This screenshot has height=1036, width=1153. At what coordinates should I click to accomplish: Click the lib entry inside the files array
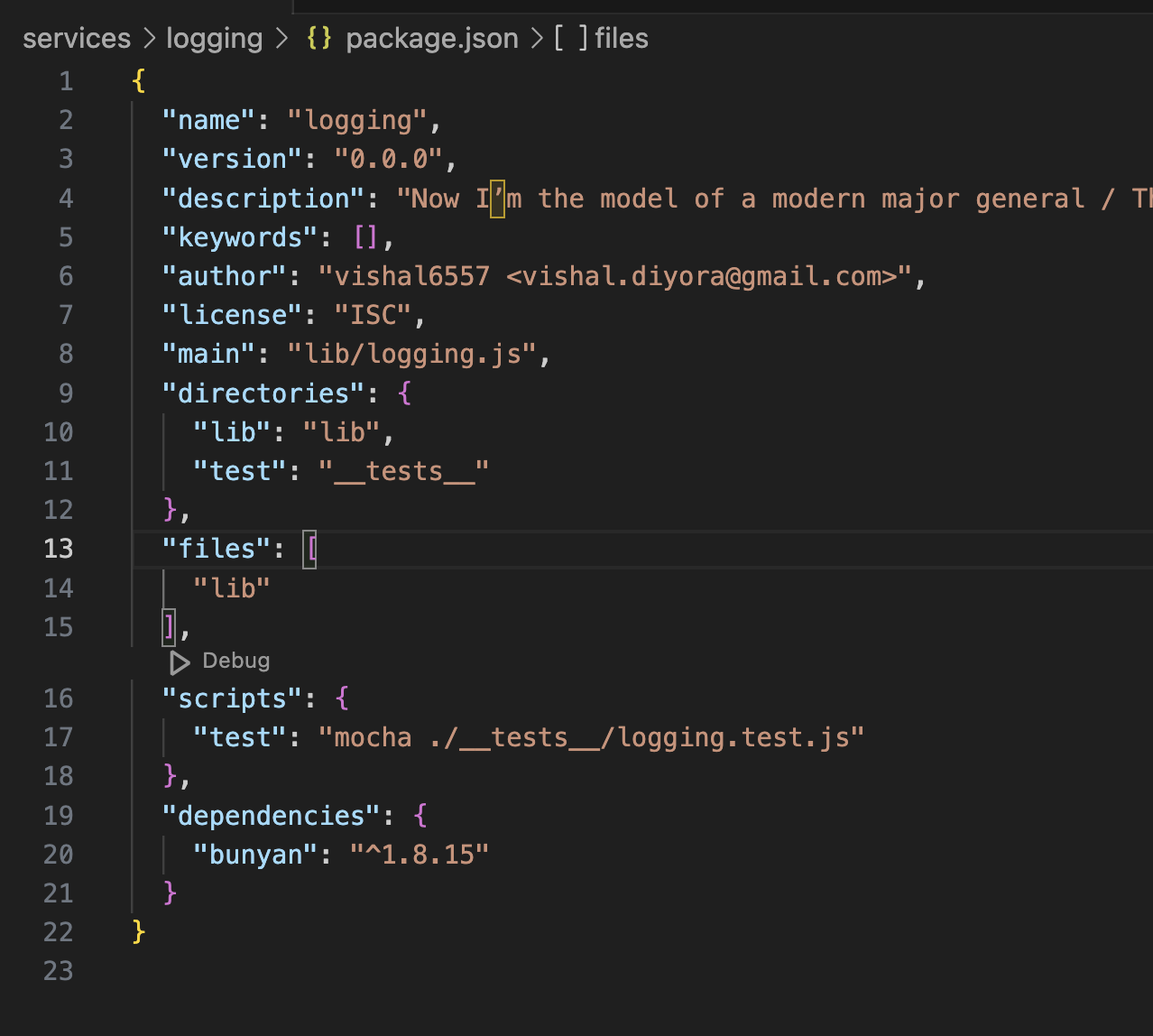pos(231,587)
